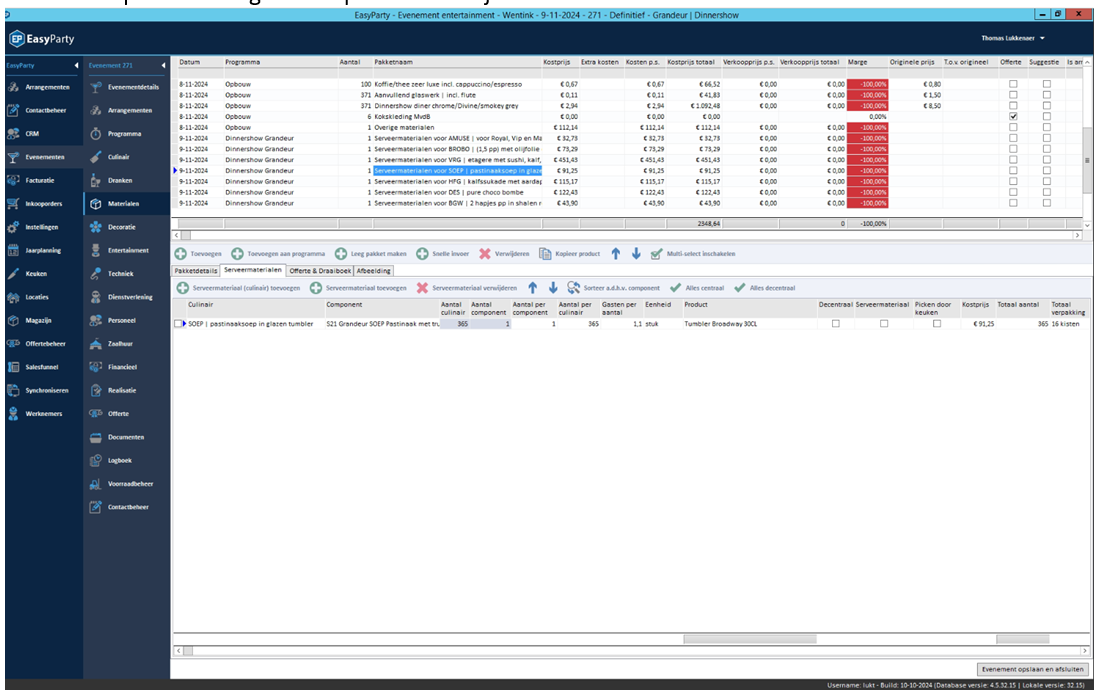Toggle Decentraal checkbox for Tumbler Broadway row
The image size is (1100, 695).
point(835,324)
